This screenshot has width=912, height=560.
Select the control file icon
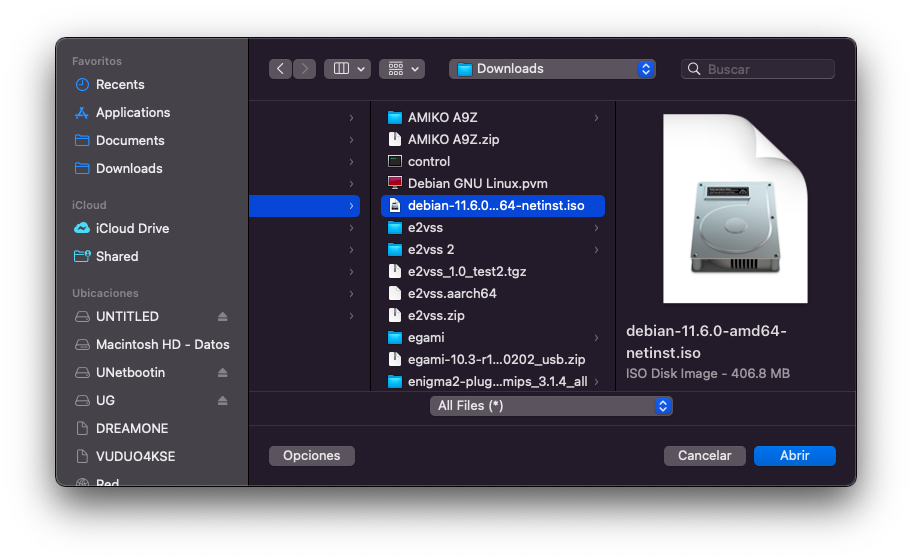(x=395, y=162)
